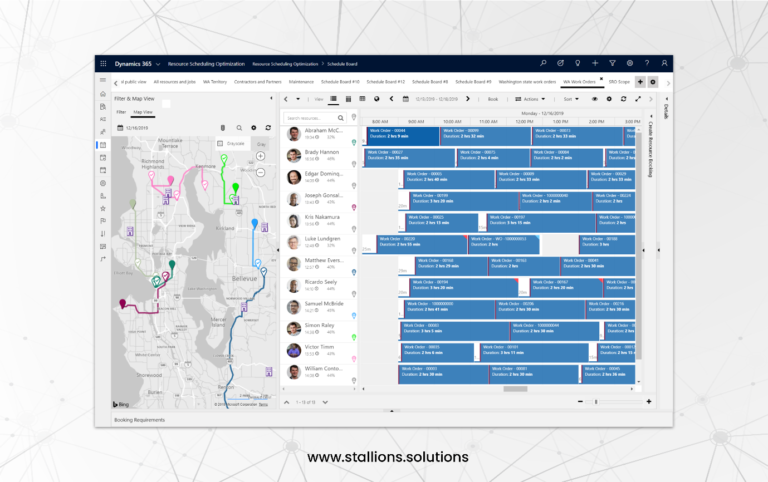
Task: Click the search magnifier in top bar
Action: pyautogui.click(x=543, y=63)
